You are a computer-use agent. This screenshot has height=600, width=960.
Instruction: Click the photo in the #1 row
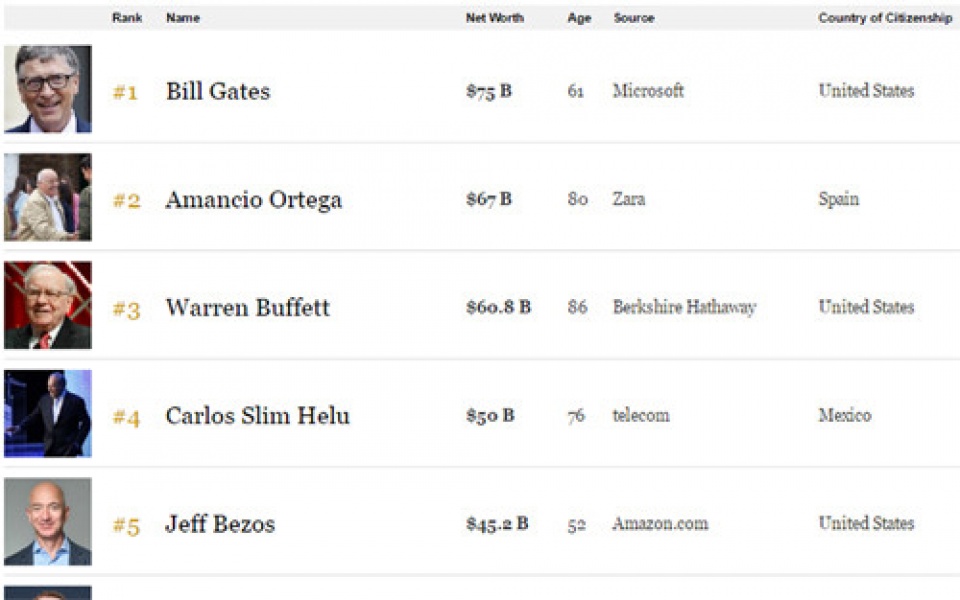(48, 89)
